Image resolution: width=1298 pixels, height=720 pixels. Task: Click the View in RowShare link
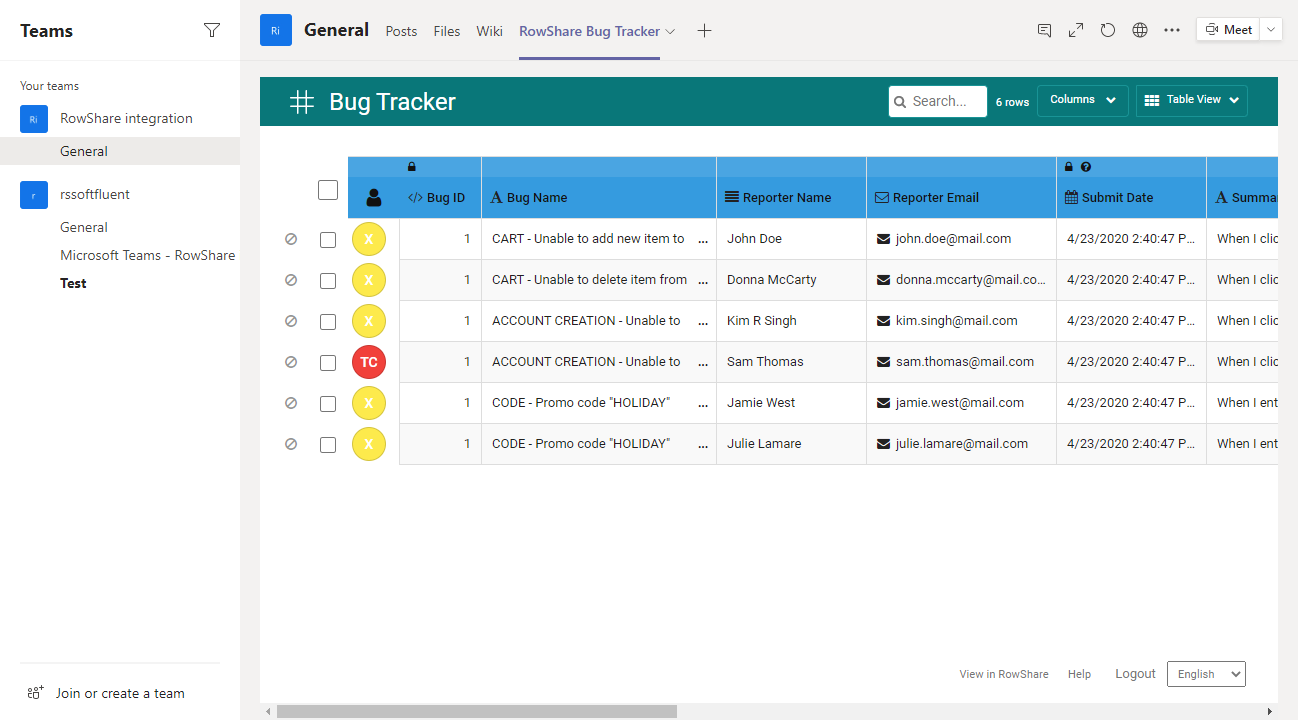pyautogui.click(x=1004, y=674)
